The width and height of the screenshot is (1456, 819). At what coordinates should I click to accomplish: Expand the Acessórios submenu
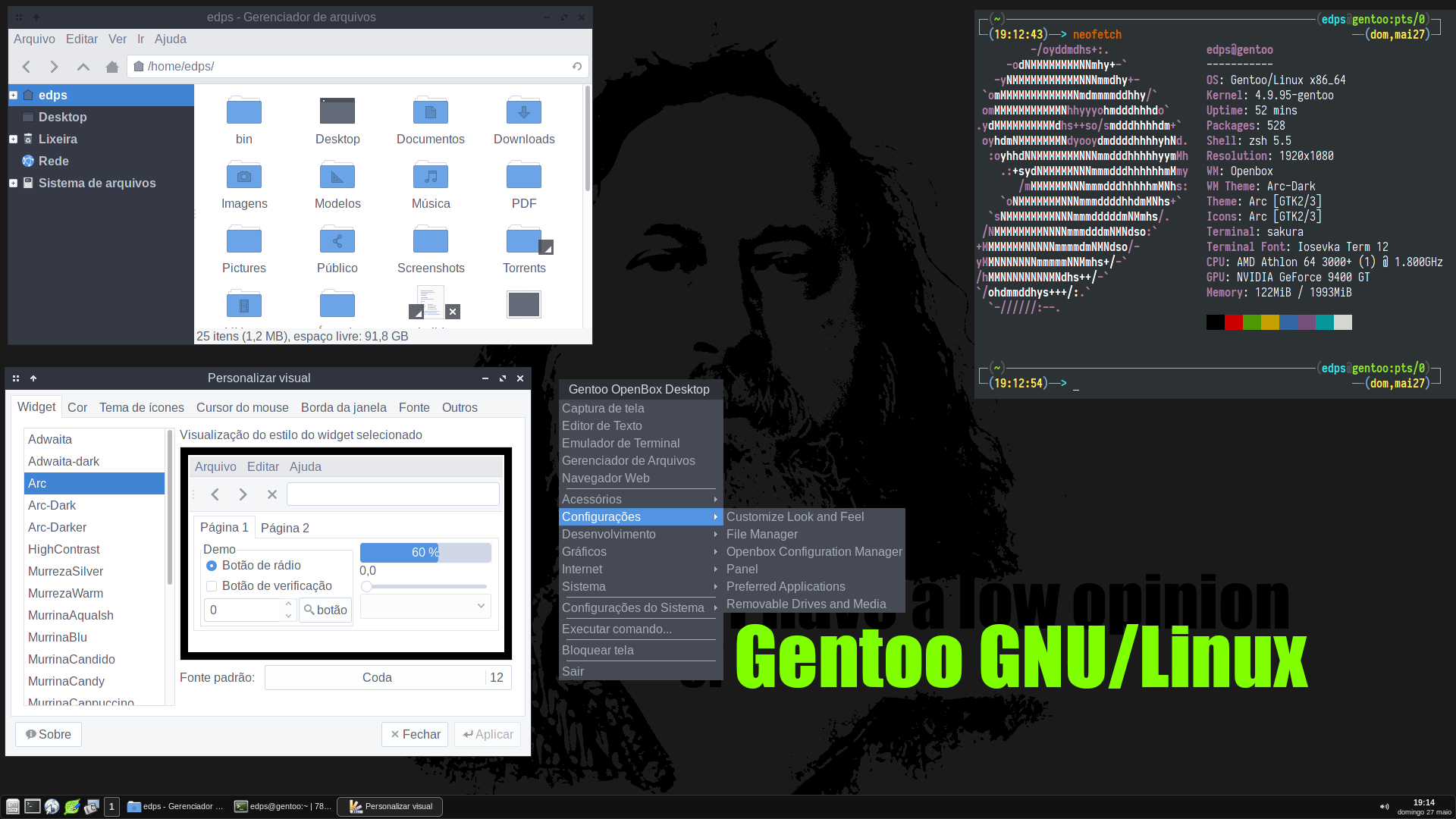(x=640, y=499)
